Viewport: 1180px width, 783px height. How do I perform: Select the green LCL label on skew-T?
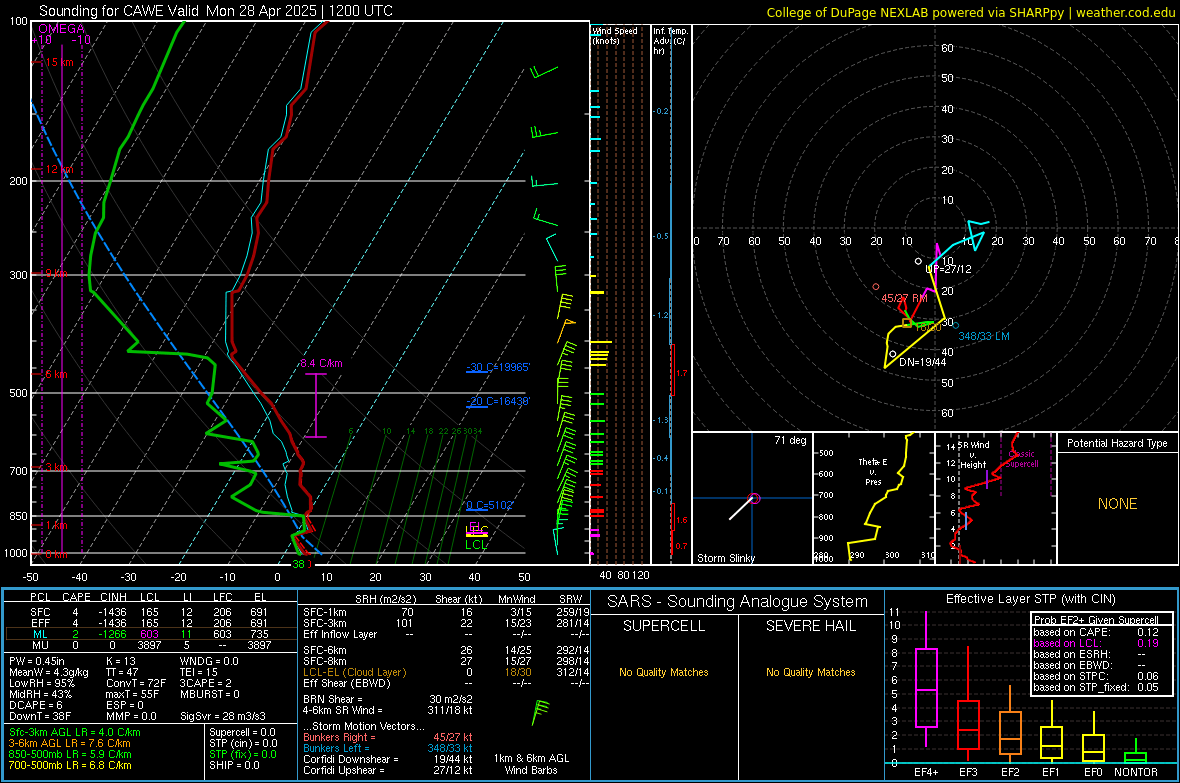click(x=476, y=545)
